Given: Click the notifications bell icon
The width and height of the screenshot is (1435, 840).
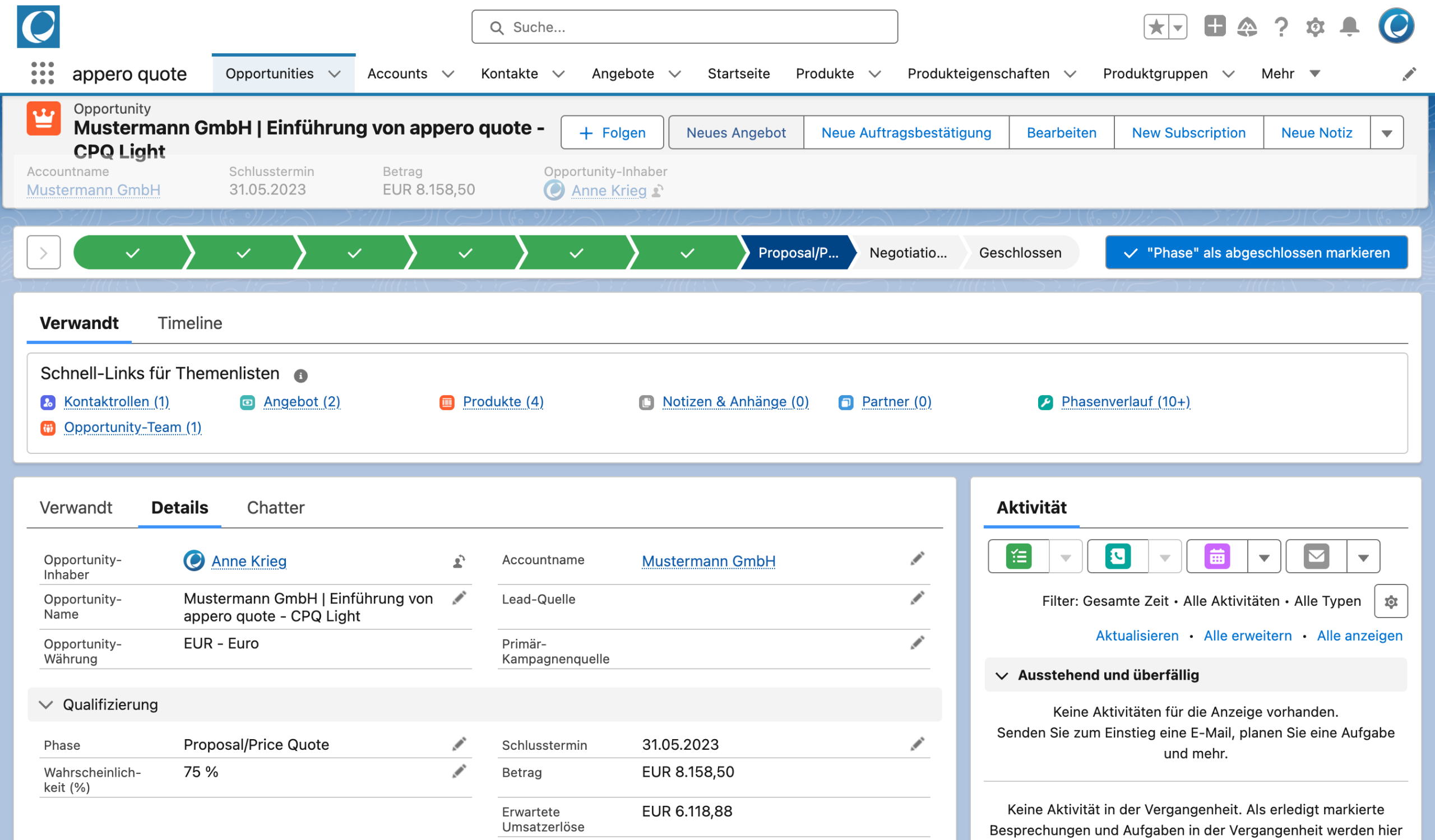Looking at the screenshot, I should [1349, 27].
